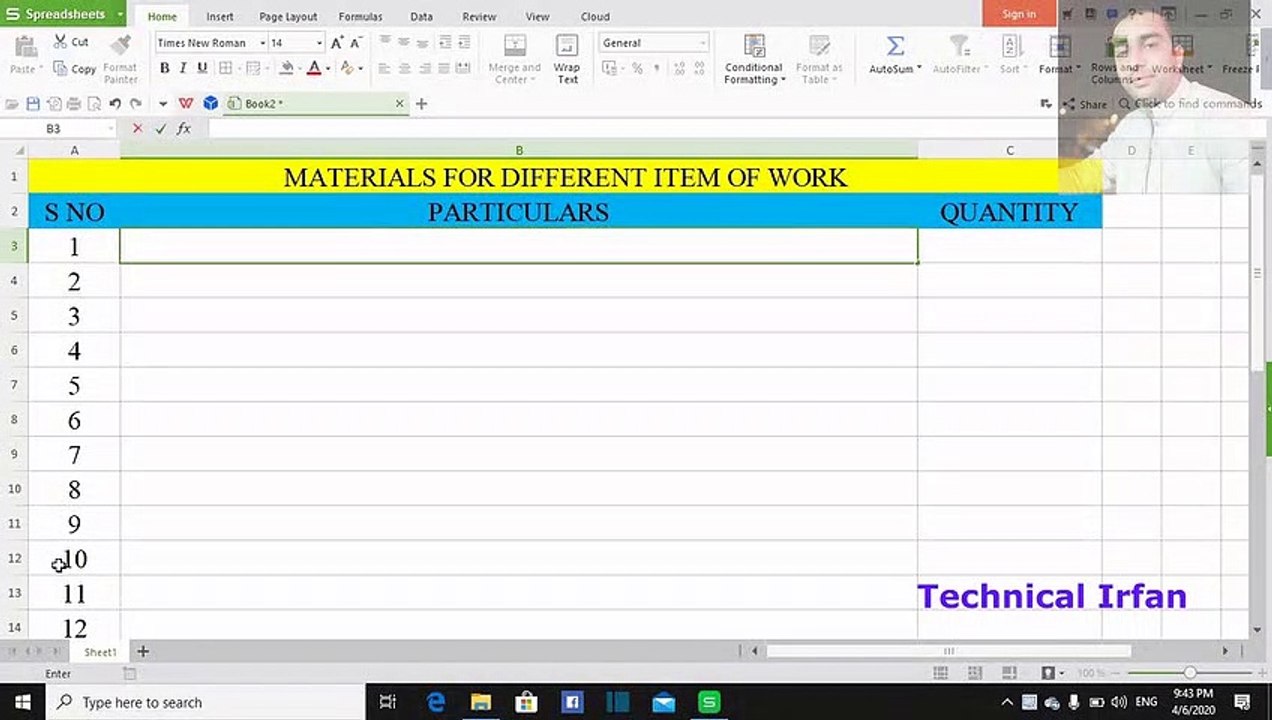Screen dimensions: 1272x720
Task: Select column C header
Action: pos(1010,150)
